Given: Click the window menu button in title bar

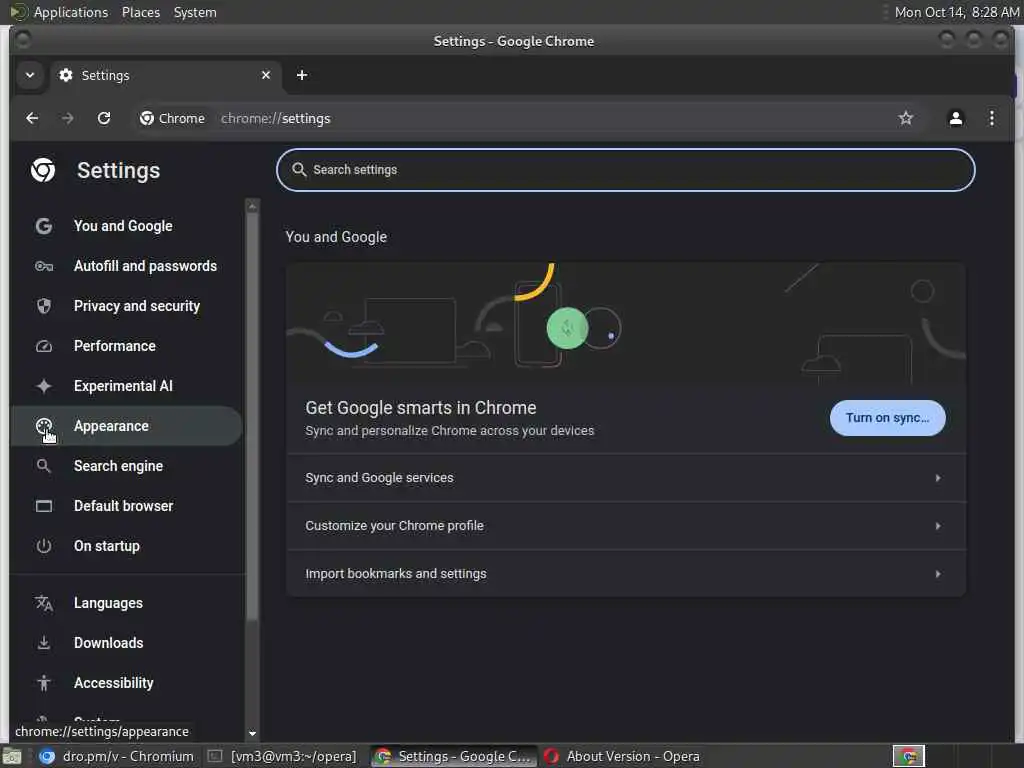Looking at the screenshot, I should pos(22,40).
